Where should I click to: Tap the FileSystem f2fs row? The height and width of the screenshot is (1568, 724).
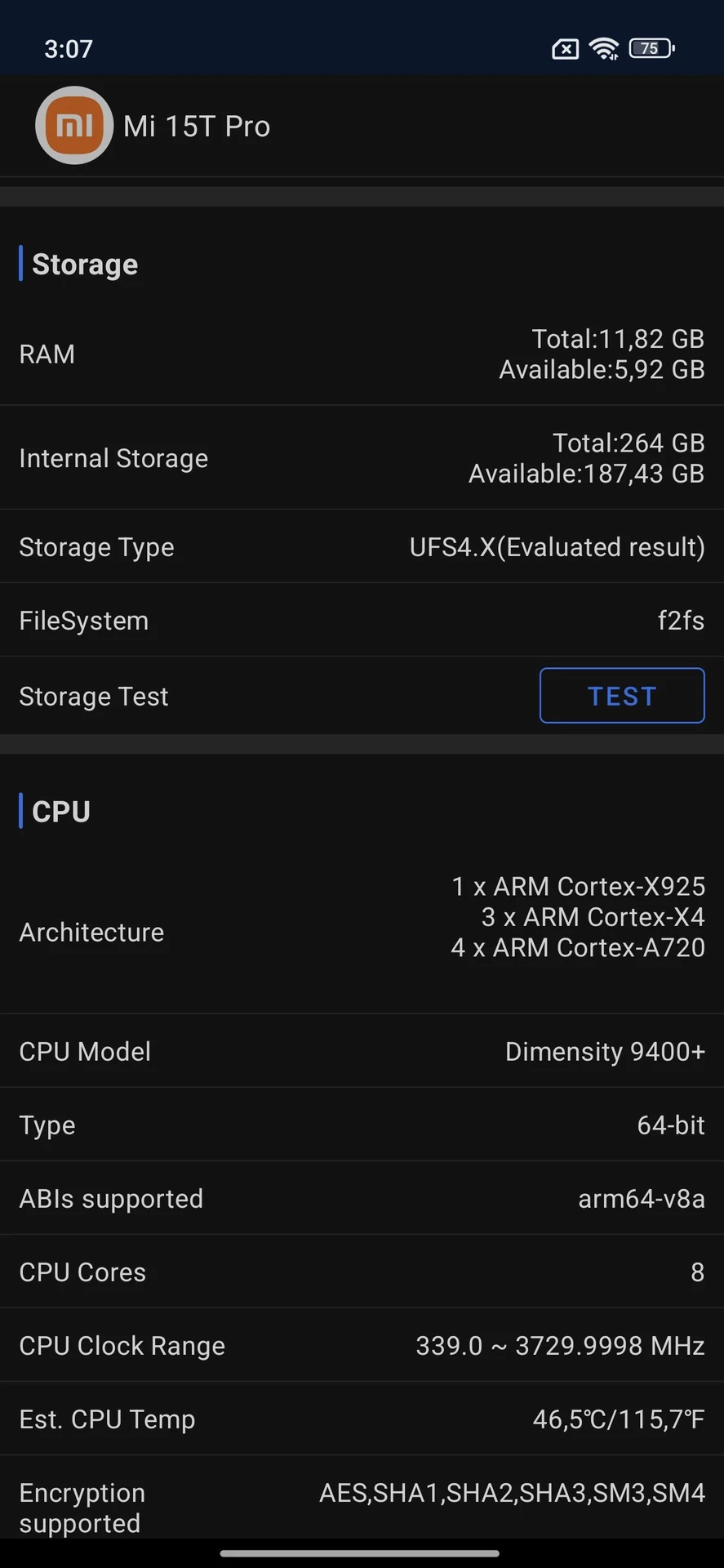pos(362,621)
